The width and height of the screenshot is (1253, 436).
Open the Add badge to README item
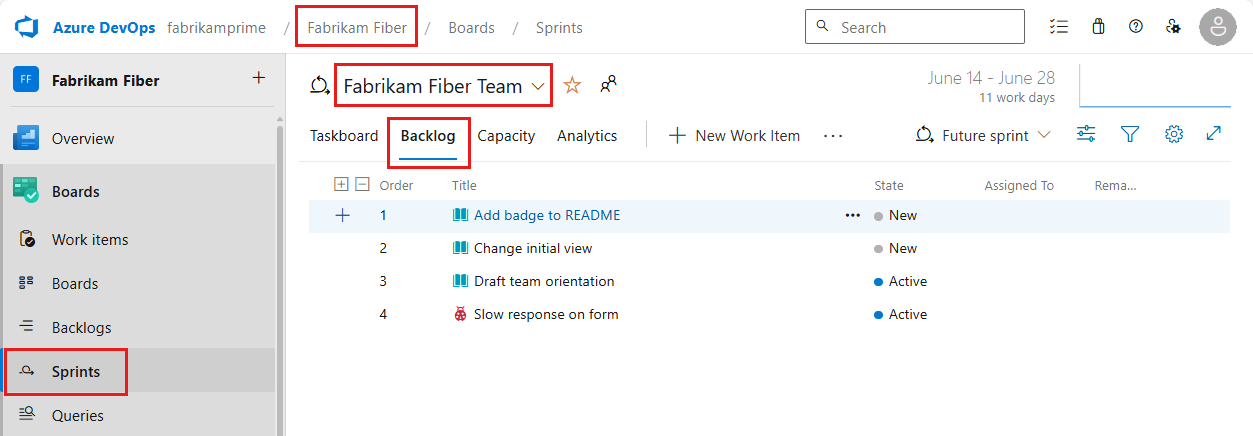547,215
